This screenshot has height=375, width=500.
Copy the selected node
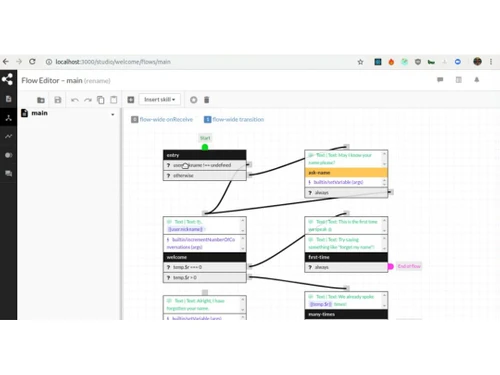(100, 100)
